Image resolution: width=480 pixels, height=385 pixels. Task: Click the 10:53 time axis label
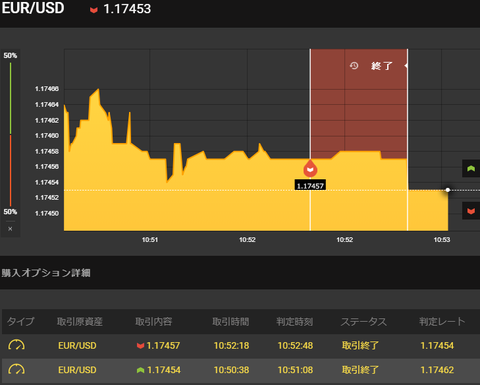coord(442,240)
